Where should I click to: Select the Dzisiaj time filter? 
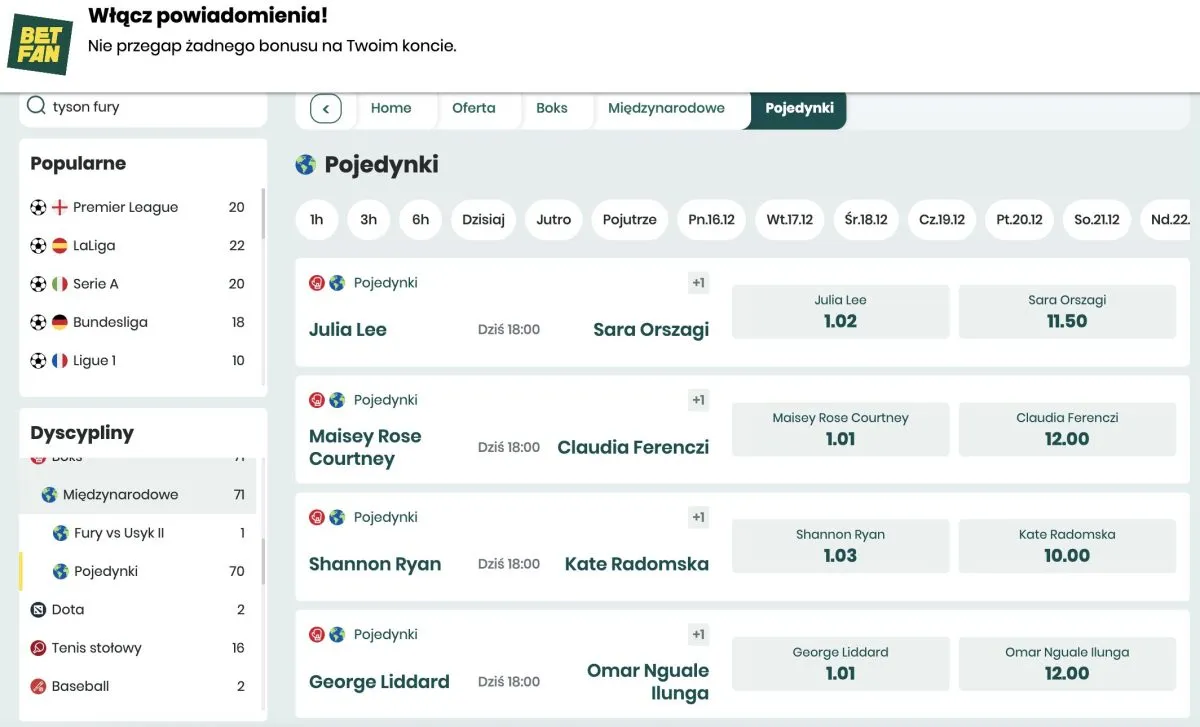coord(483,219)
